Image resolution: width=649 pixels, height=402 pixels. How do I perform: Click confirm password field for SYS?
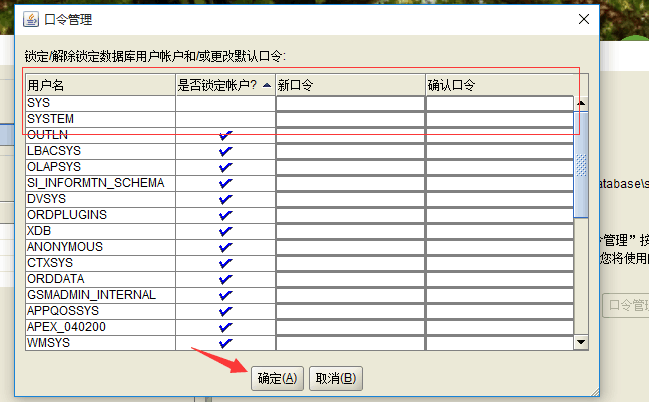500,104
